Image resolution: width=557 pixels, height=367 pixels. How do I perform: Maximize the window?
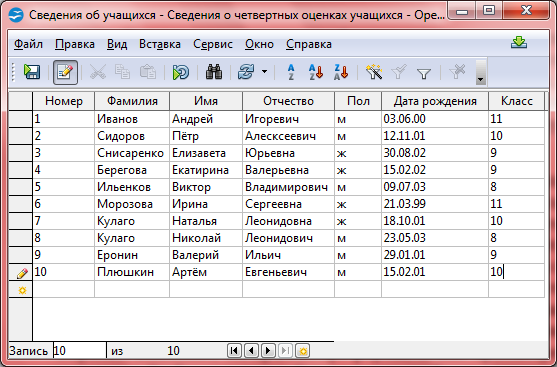tap(489, 10)
